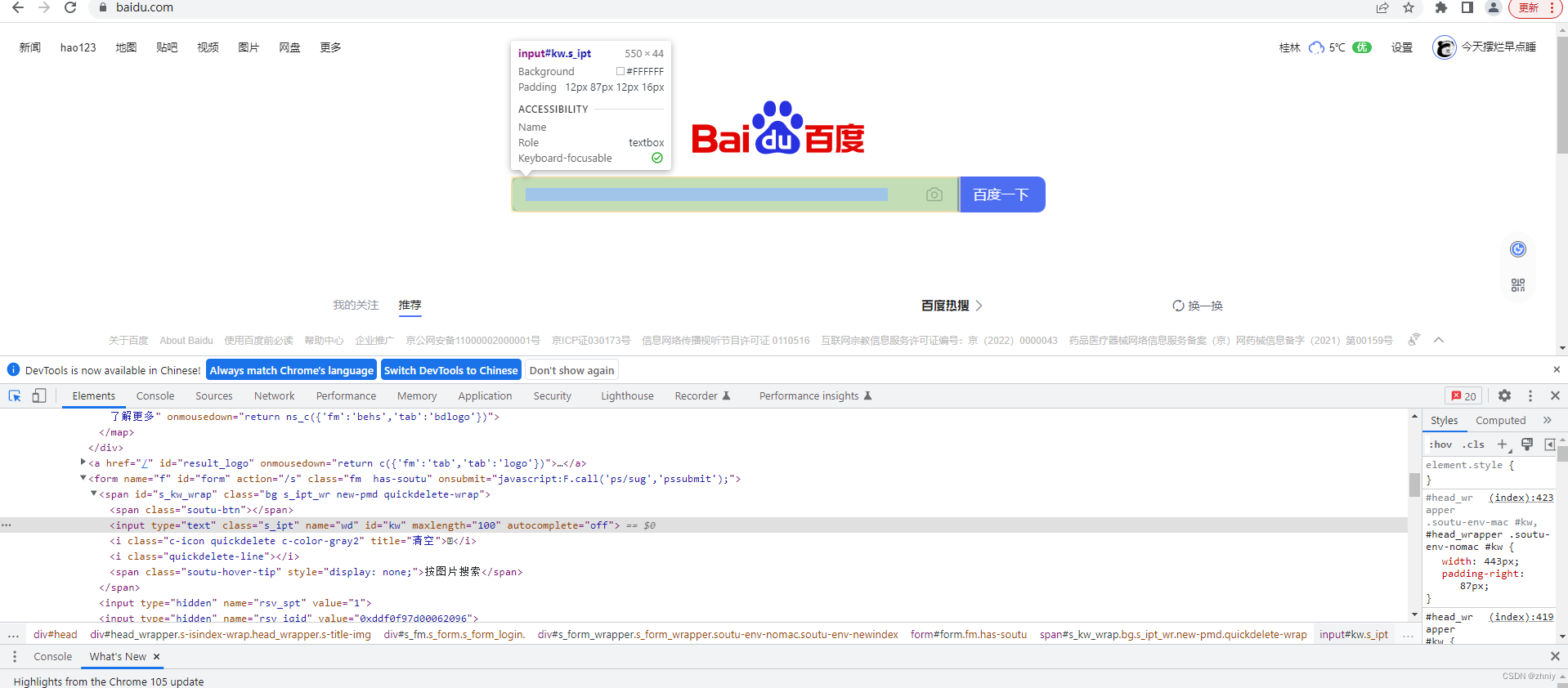
Task: Click Switch DevTools to Chinese button
Action: pos(451,370)
